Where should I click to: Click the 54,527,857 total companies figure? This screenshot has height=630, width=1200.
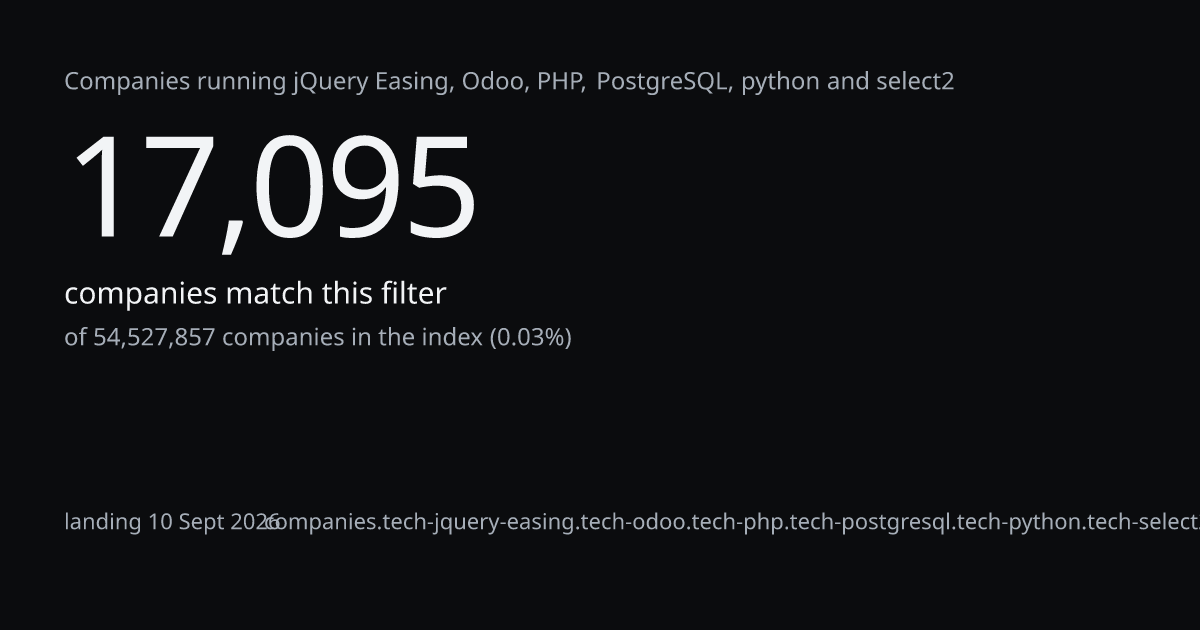tap(154, 338)
